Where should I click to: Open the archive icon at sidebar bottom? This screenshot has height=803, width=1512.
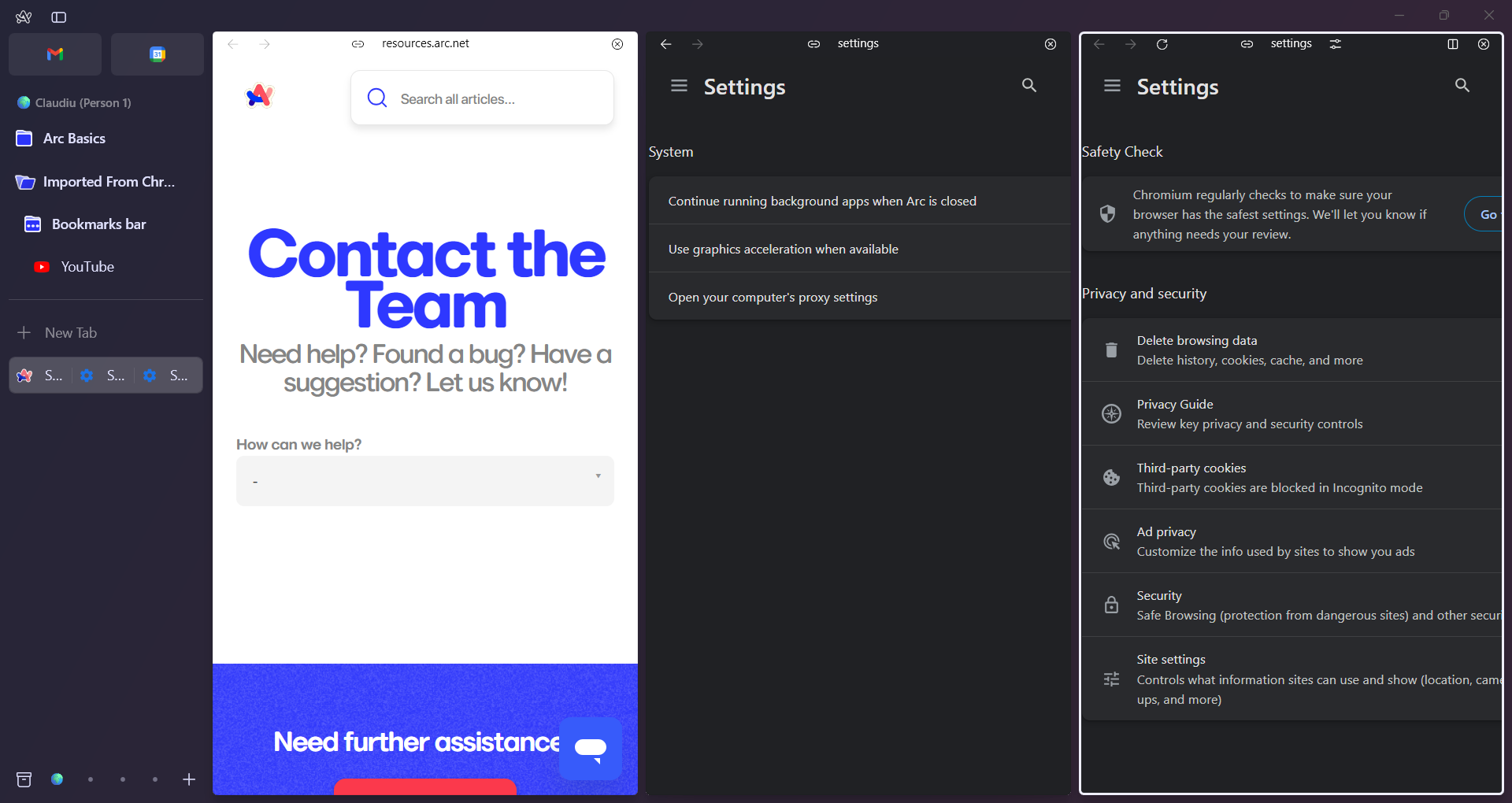click(x=24, y=779)
